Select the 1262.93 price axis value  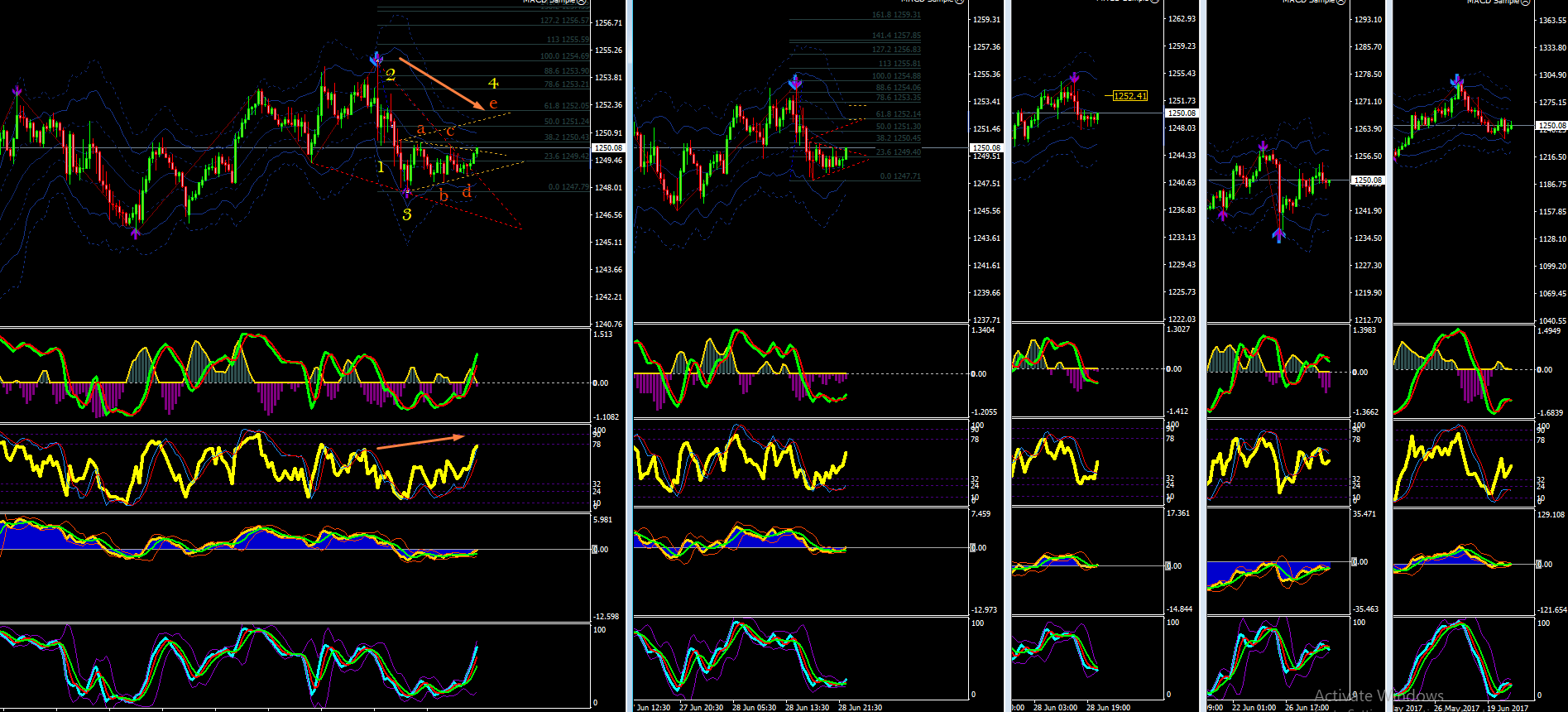1182,19
